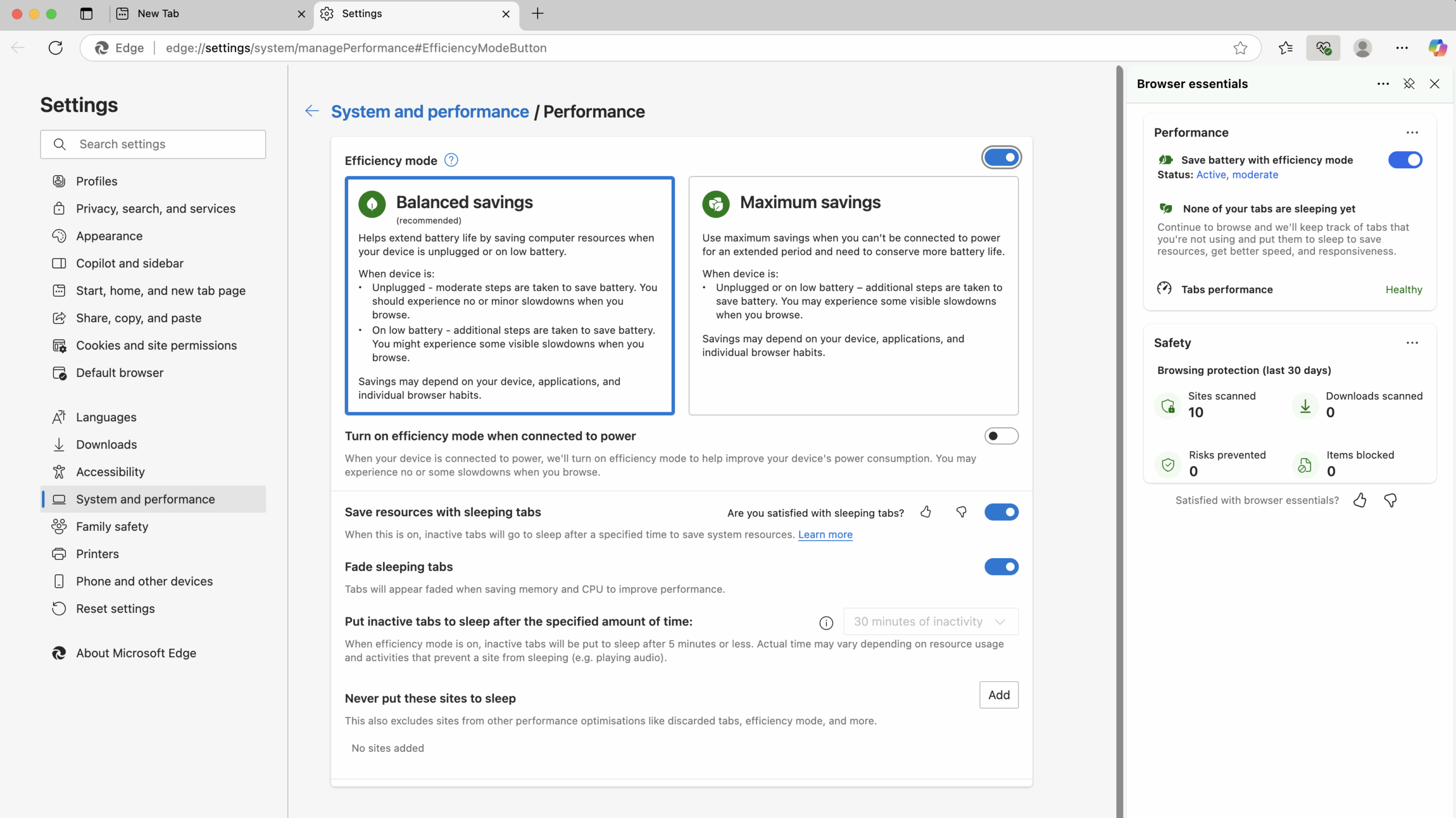Viewport: 1456px width, 818px height.
Task: Click thumbs up for sleeping tabs
Action: 926,512
